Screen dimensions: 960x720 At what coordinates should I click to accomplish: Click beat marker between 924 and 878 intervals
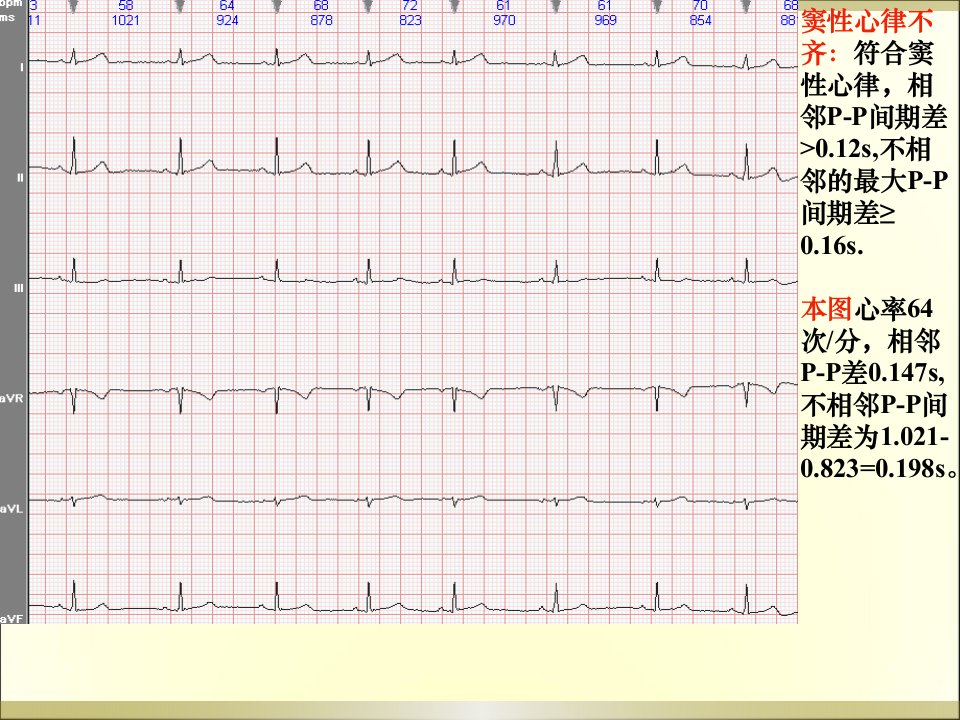click(x=277, y=6)
